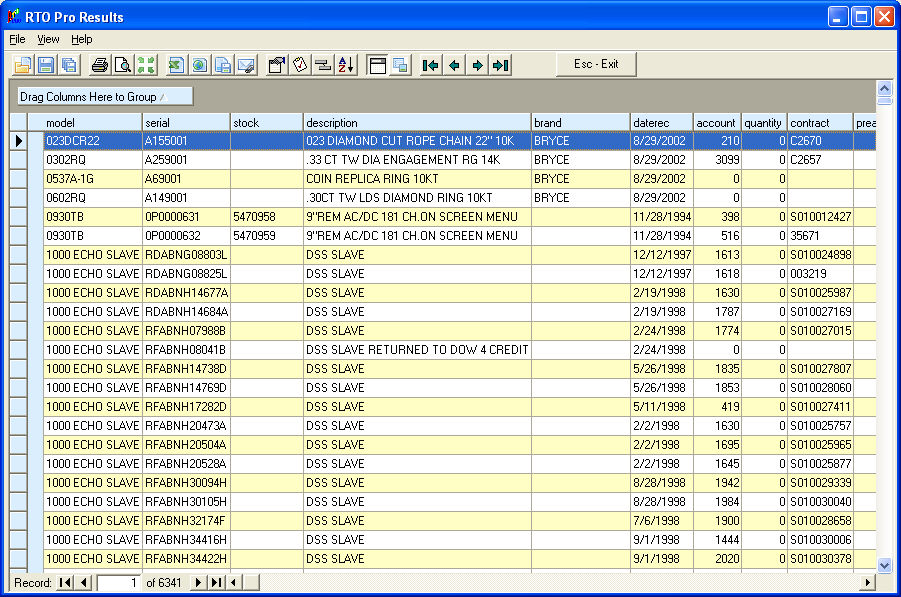Screen dimensions: 901x597
Task: Click the vertical scrollbar down arrow
Action: (884, 565)
